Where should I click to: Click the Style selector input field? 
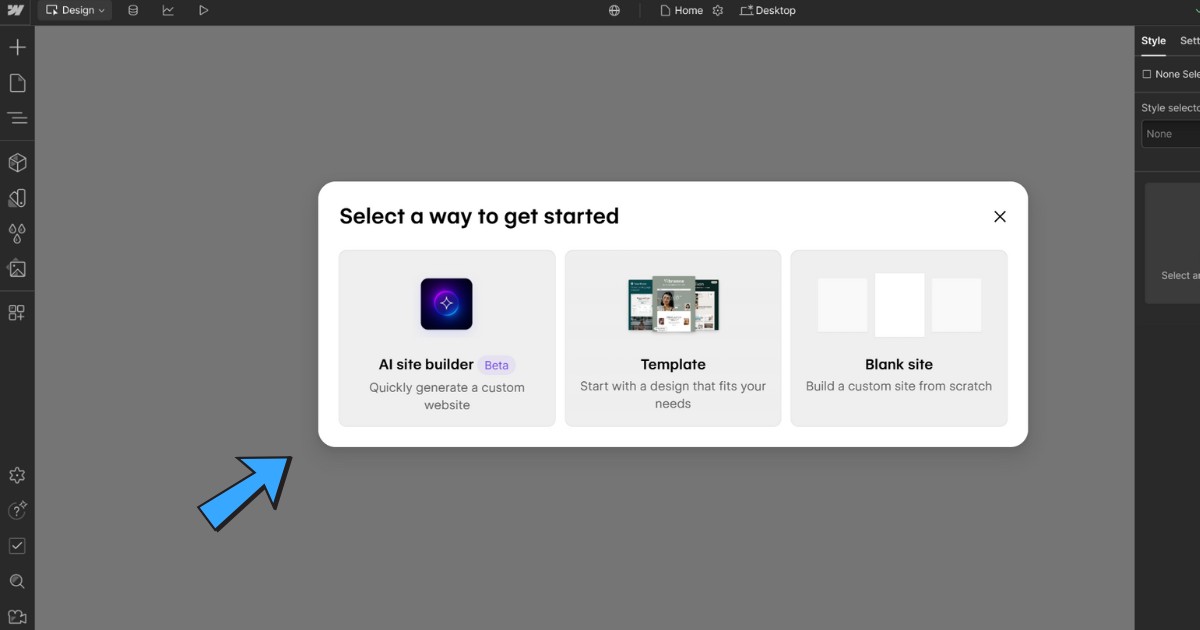(x=1172, y=134)
